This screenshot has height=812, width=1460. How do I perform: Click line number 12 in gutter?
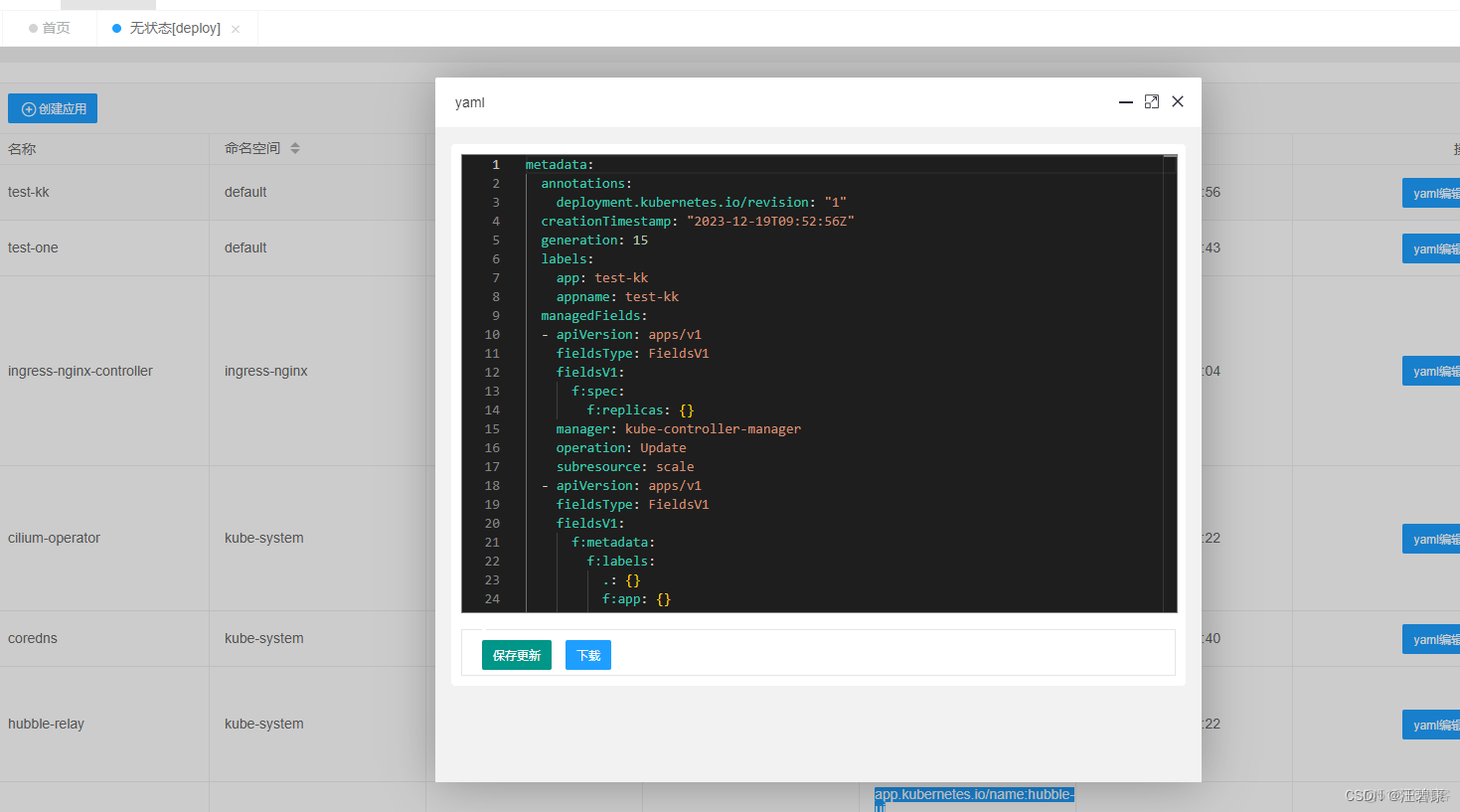(x=492, y=372)
